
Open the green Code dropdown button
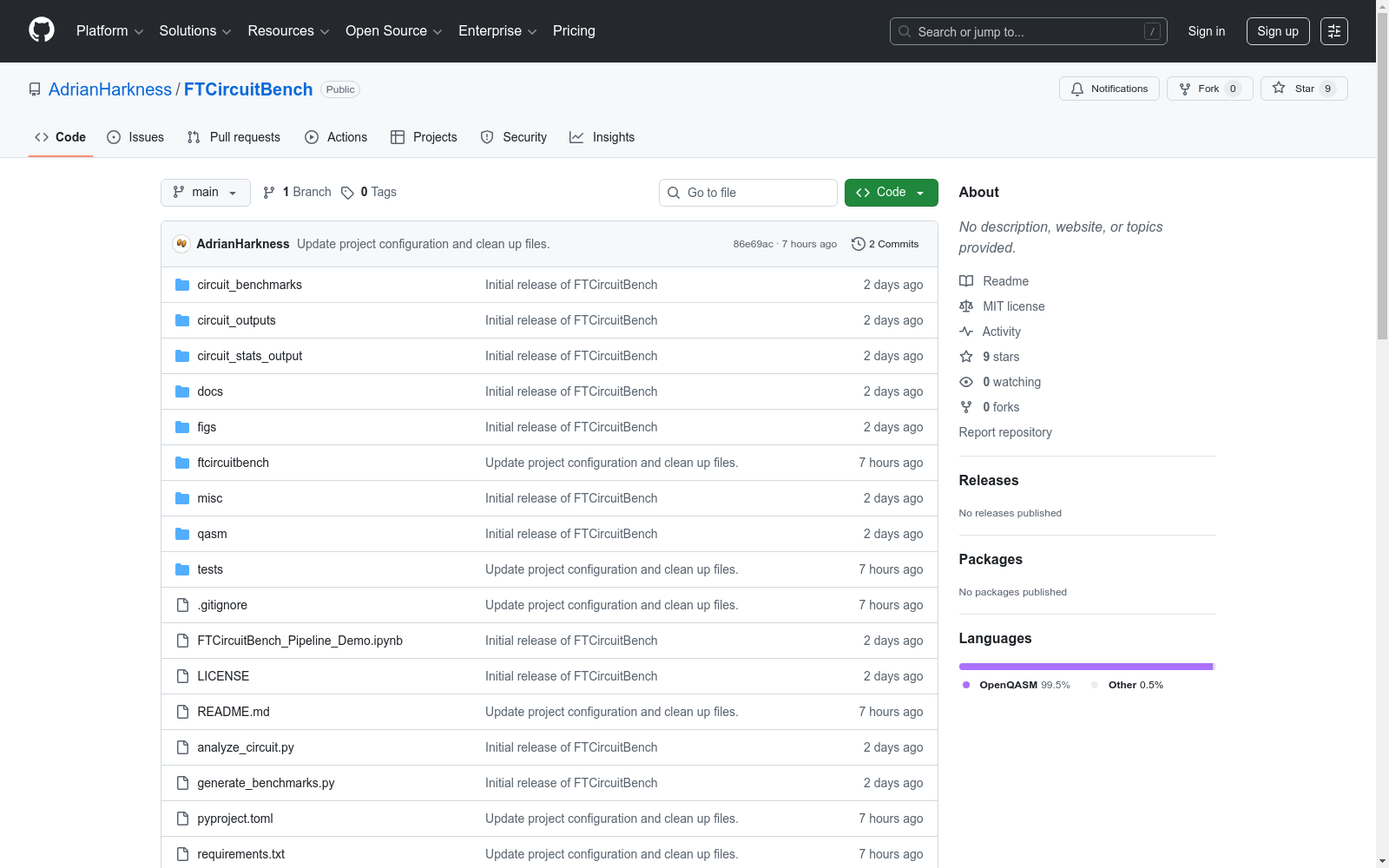pos(892,193)
